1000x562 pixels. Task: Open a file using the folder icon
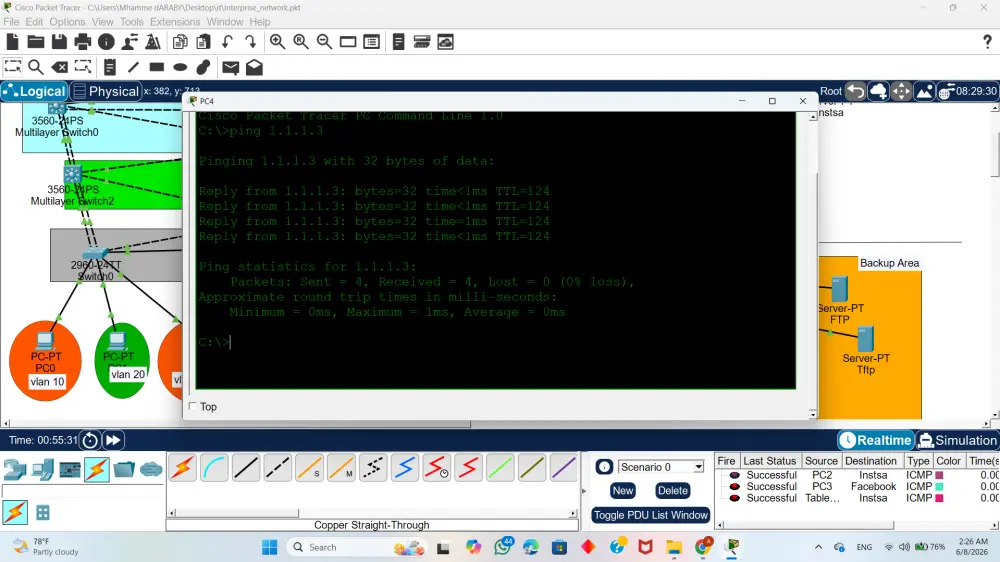point(36,42)
